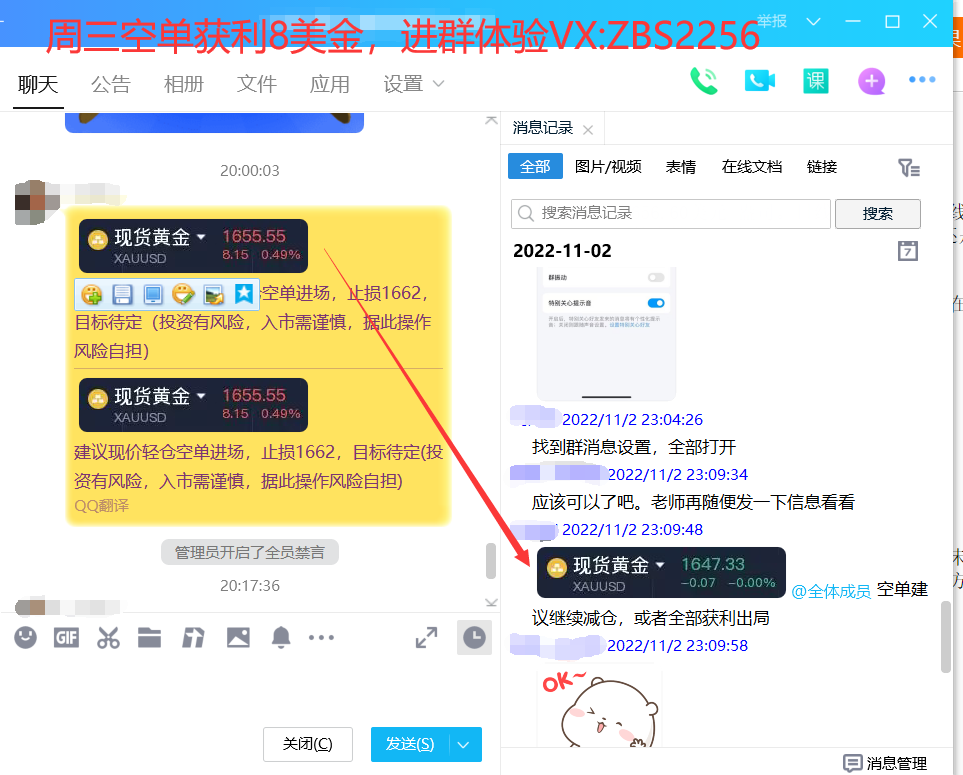
Task: Expand the input box with the diagonal arrows icon
Action: (x=426, y=638)
